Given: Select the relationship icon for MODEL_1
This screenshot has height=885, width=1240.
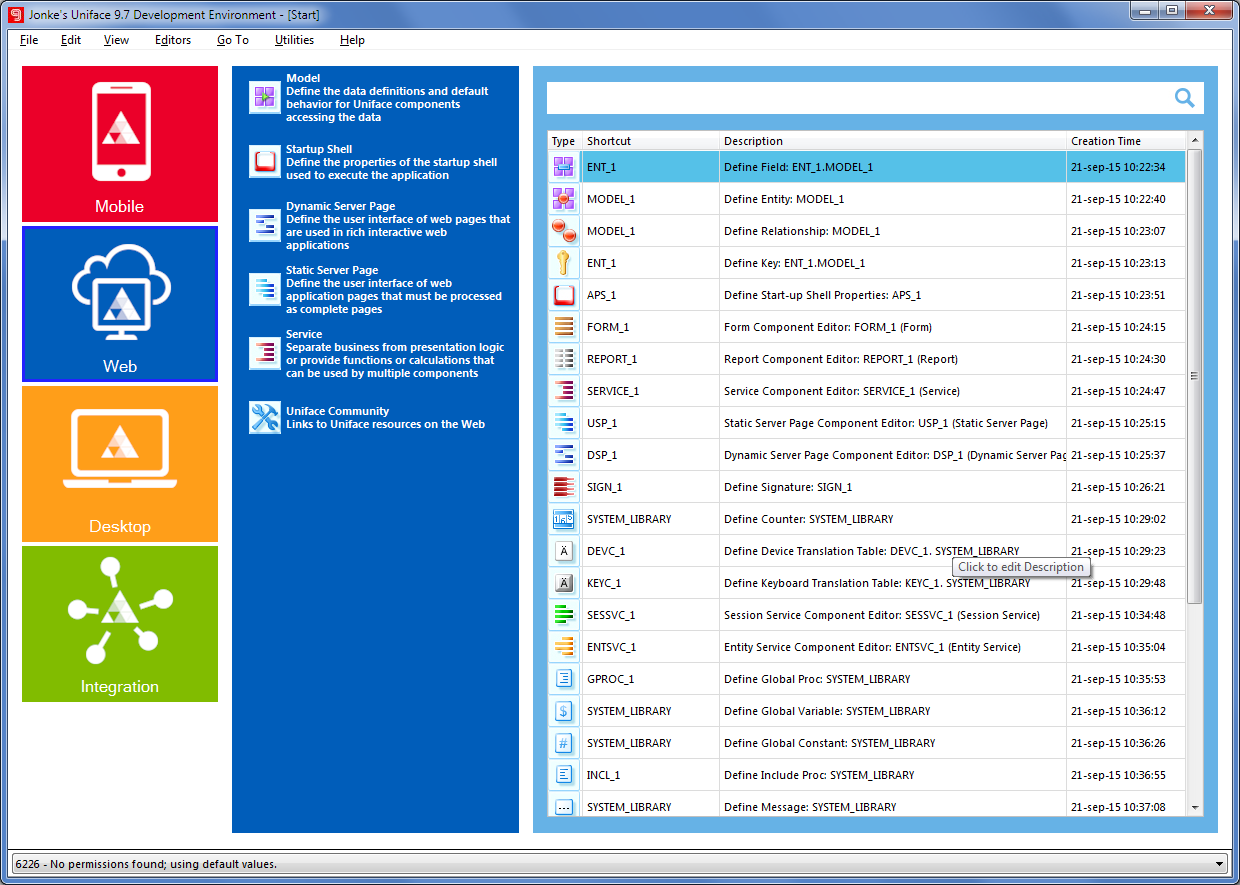Looking at the screenshot, I should [563, 230].
